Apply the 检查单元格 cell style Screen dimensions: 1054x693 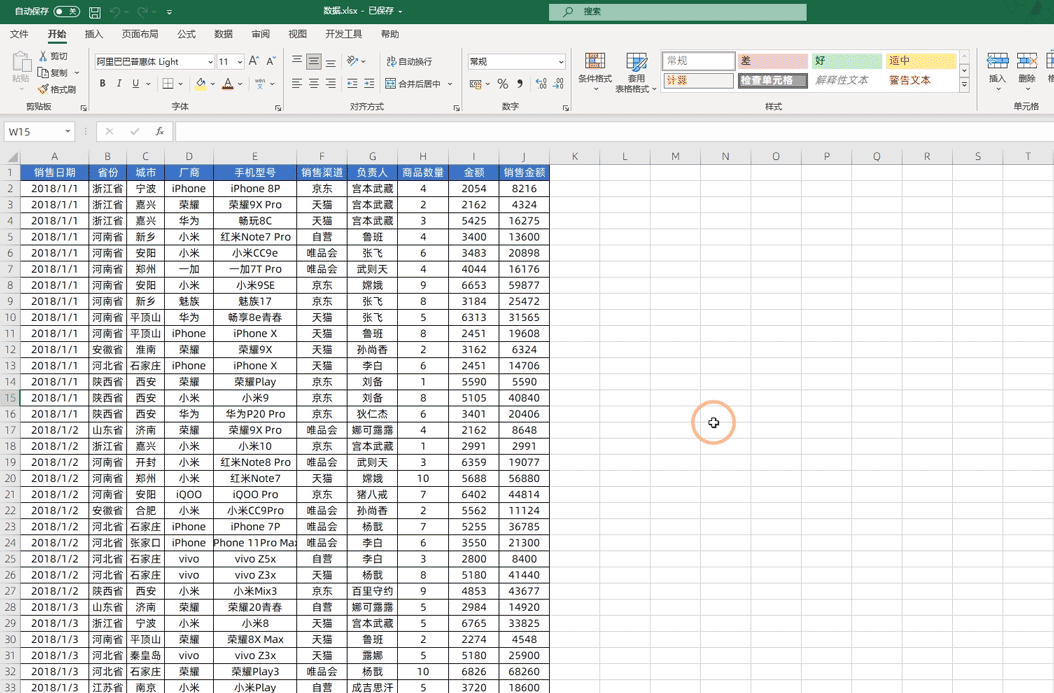click(x=772, y=80)
